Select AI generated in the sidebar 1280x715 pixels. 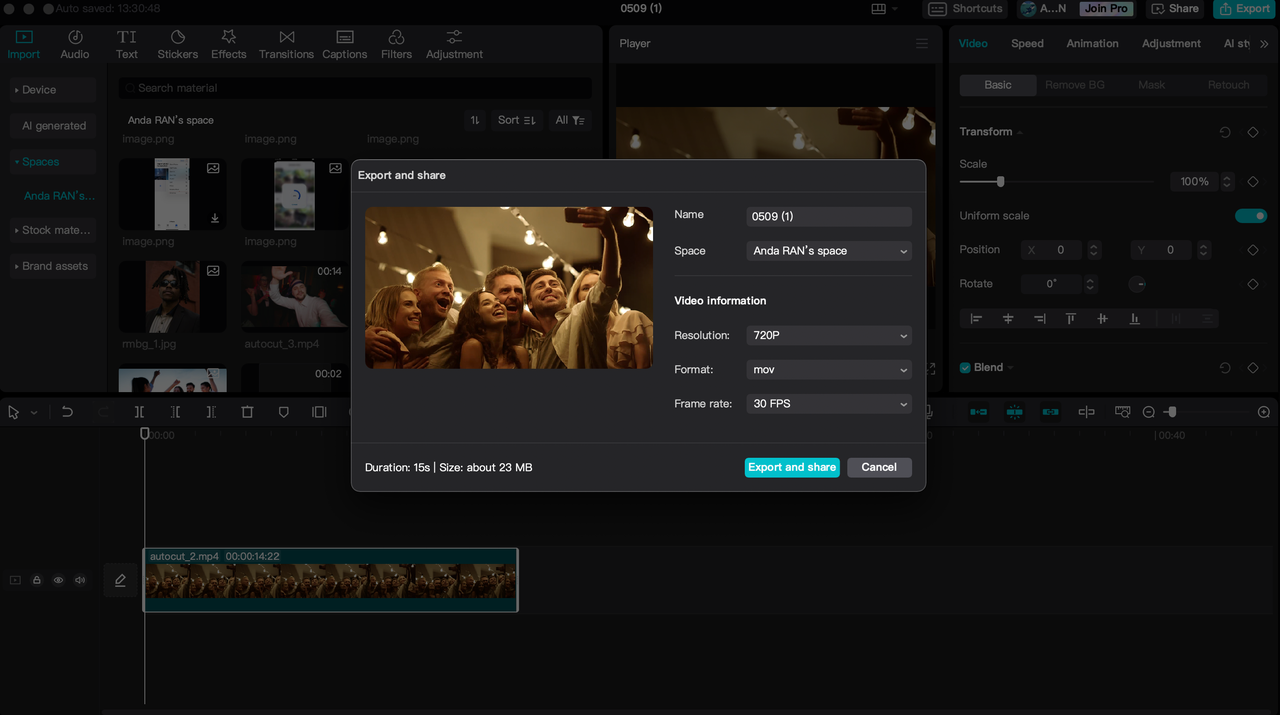point(54,126)
